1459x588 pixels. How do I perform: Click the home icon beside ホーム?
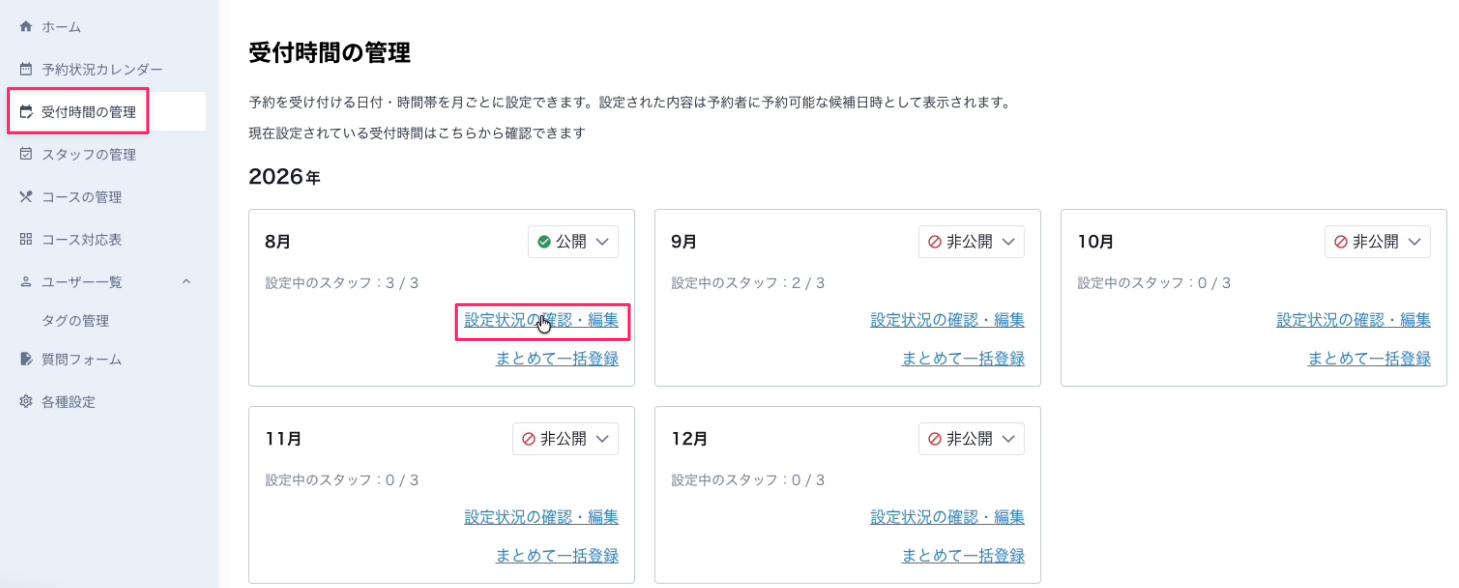click(x=26, y=27)
